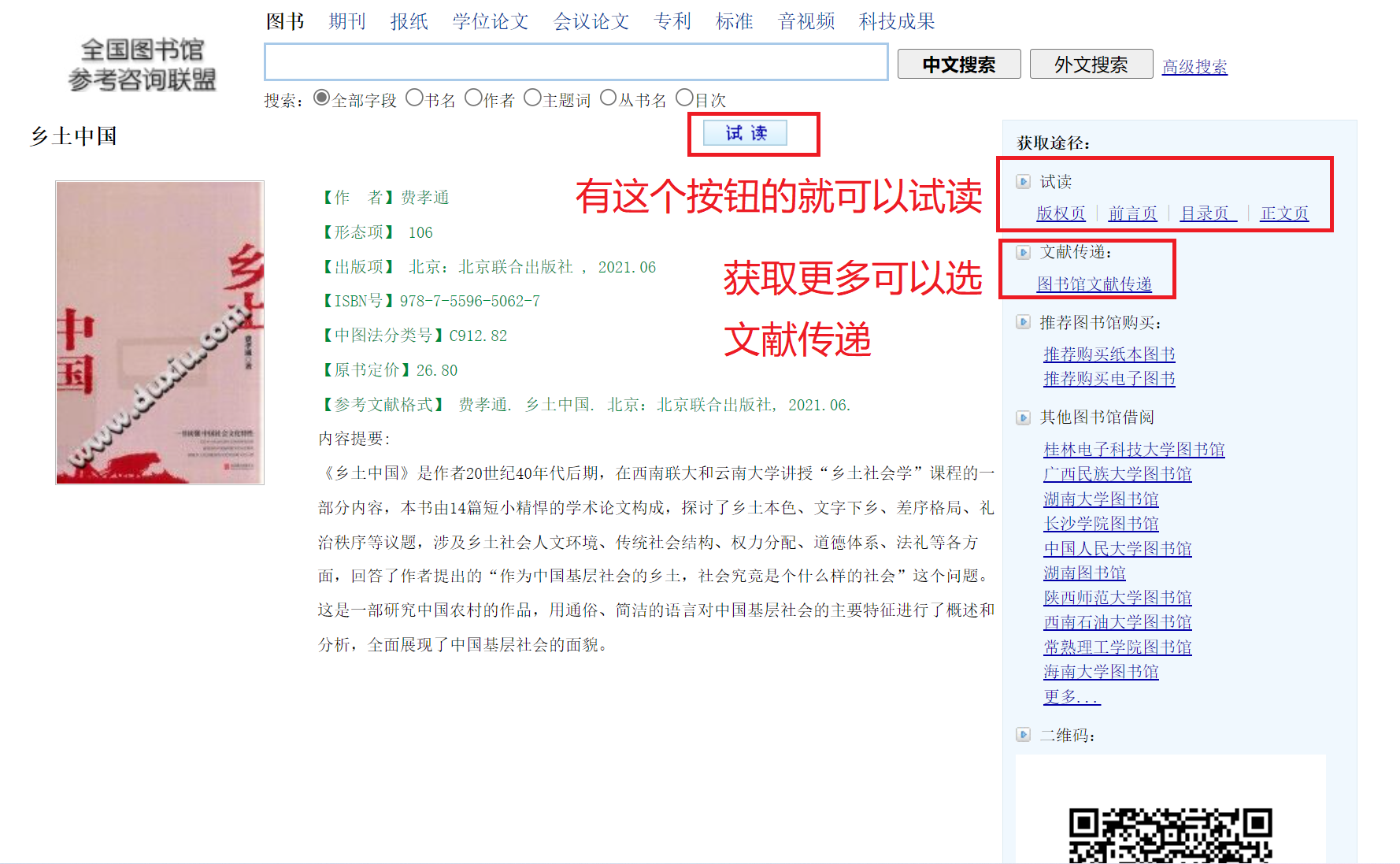Screen dimensions: 1400x864
Task: Click the 二维码 arrow icon
Action: 1023,735
